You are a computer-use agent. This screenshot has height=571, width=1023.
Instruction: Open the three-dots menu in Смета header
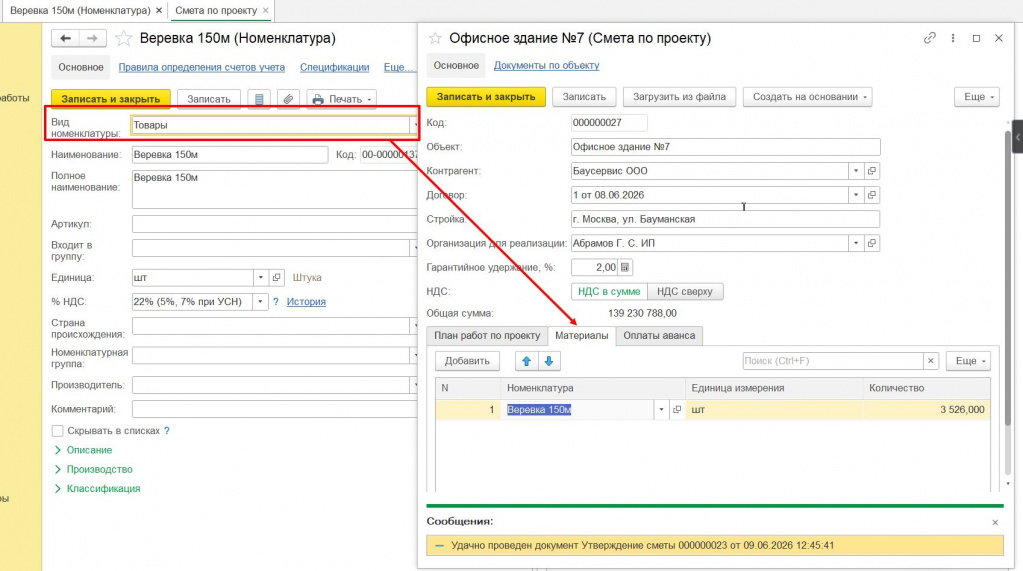953,38
